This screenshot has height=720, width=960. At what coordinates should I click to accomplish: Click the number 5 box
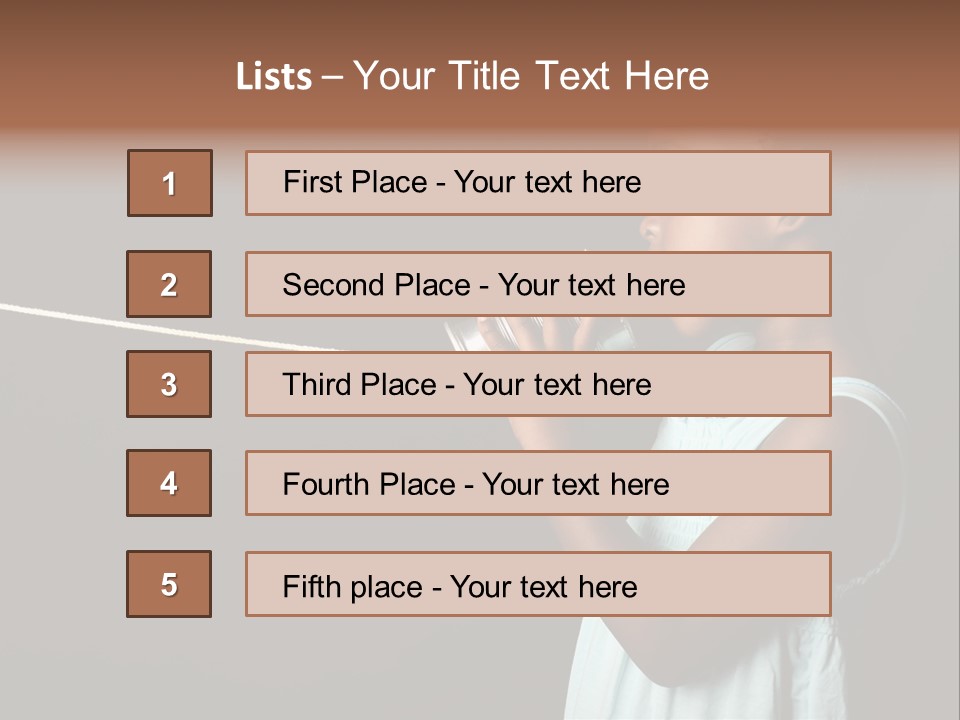(x=169, y=584)
